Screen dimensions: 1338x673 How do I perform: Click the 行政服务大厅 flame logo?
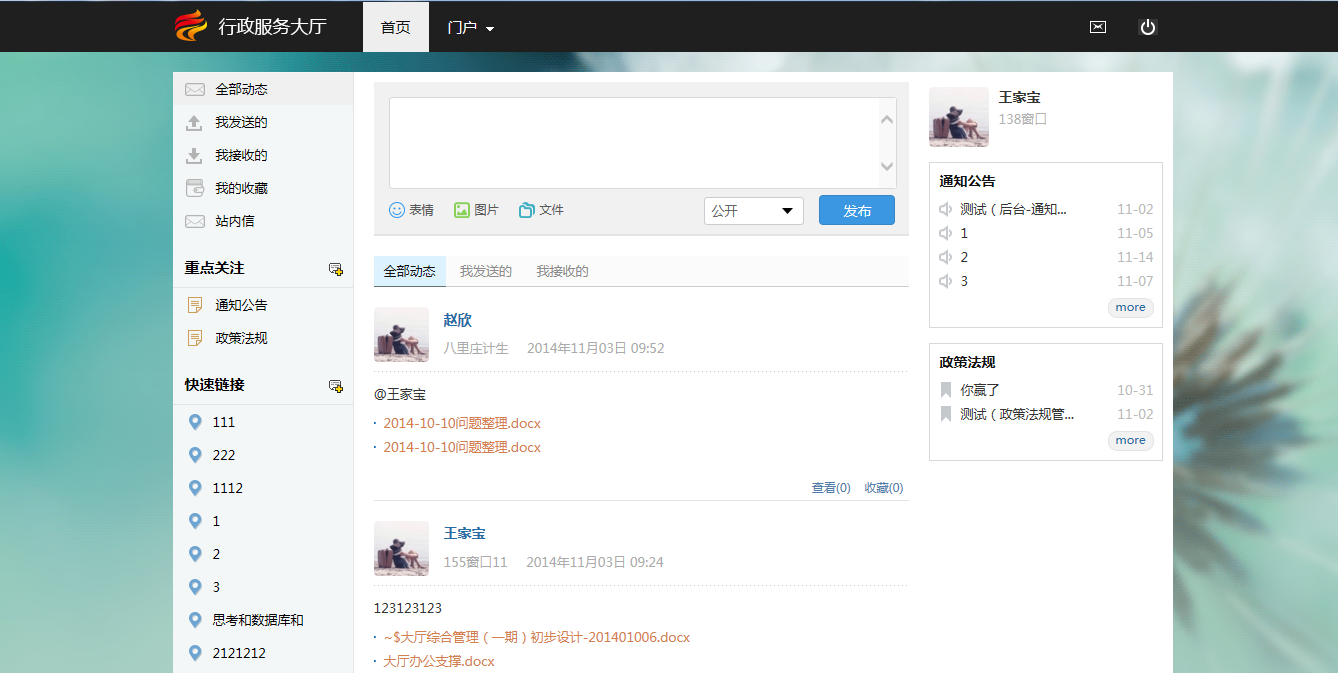pyautogui.click(x=190, y=26)
